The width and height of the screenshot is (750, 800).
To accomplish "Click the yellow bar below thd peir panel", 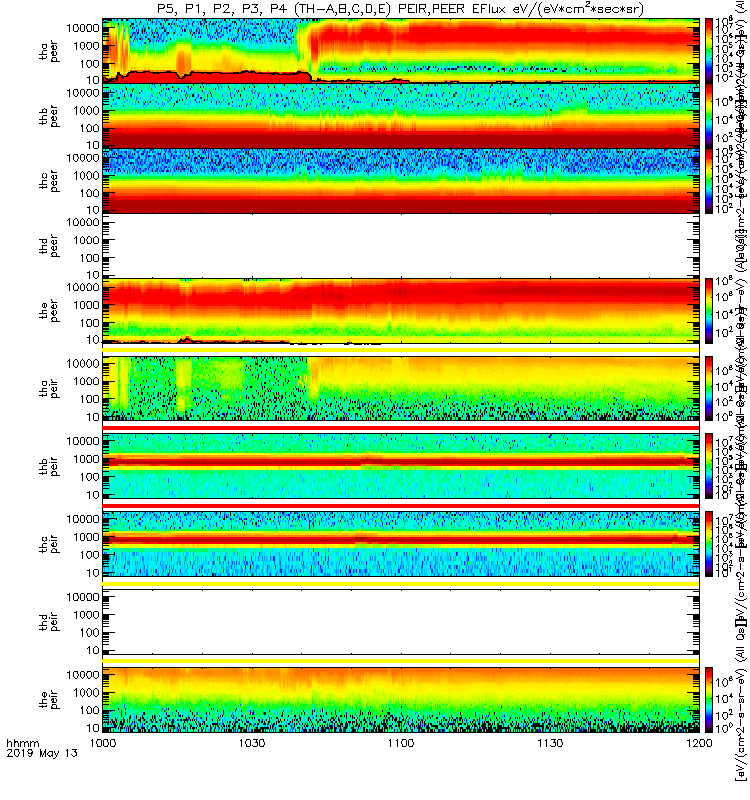I will (x=401, y=661).
